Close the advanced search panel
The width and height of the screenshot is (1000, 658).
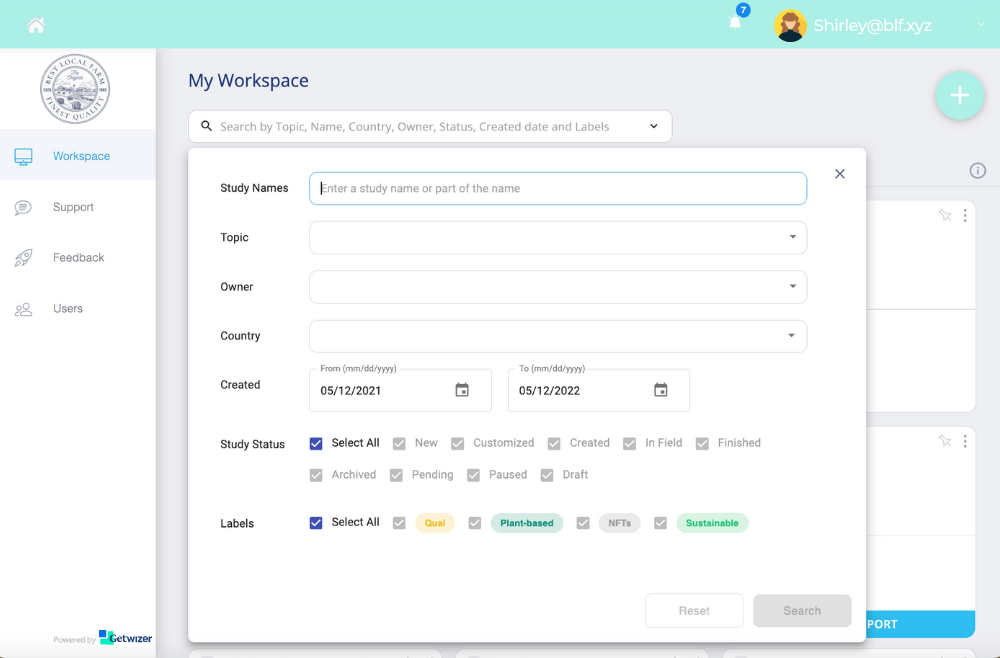point(840,173)
